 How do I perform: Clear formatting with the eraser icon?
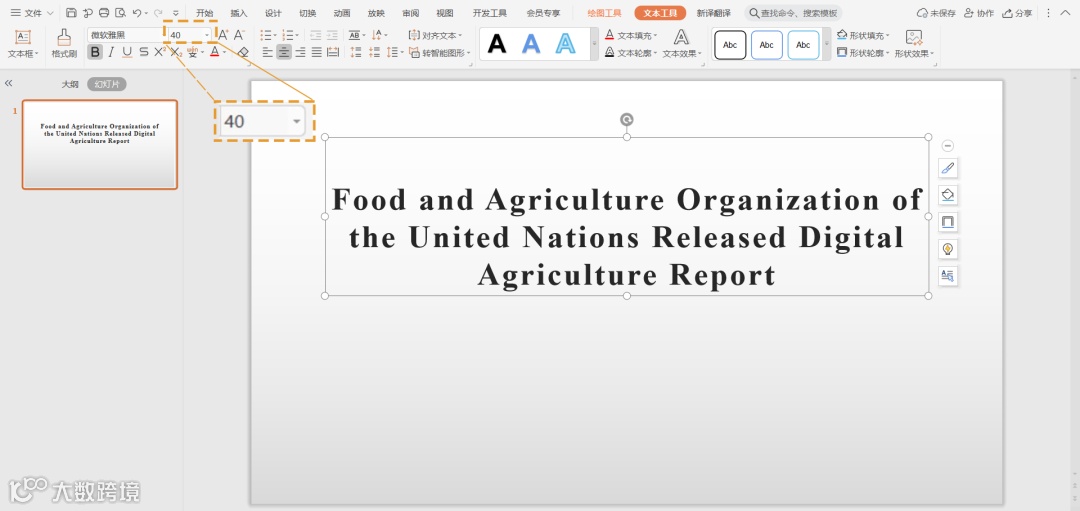(242, 52)
